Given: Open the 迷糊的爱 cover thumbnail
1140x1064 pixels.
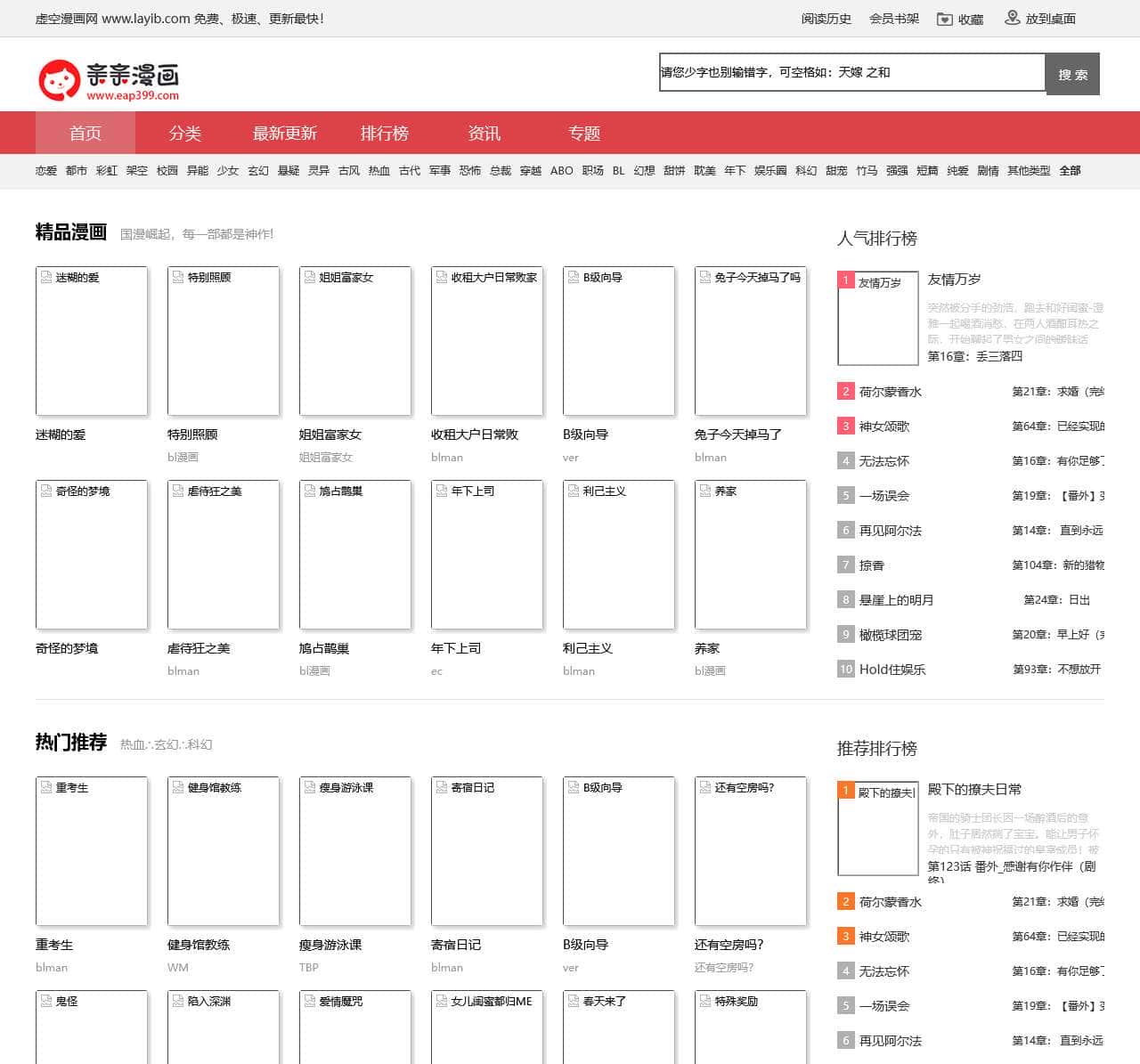Looking at the screenshot, I should [x=92, y=341].
